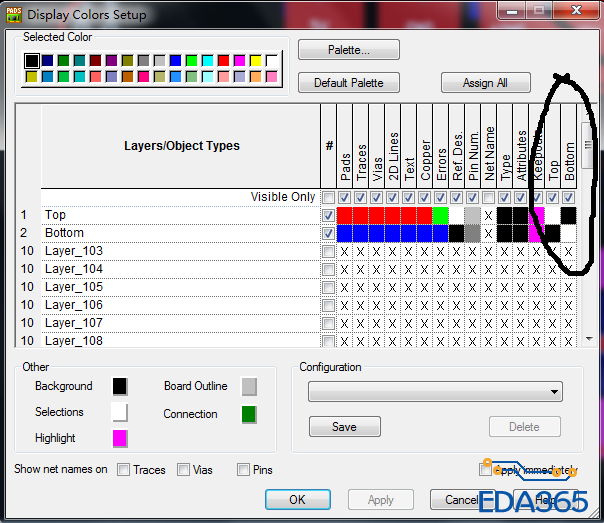This screenshot has width=604, height=523.
Task: Click the Cancel button
Action: (461, 500)
